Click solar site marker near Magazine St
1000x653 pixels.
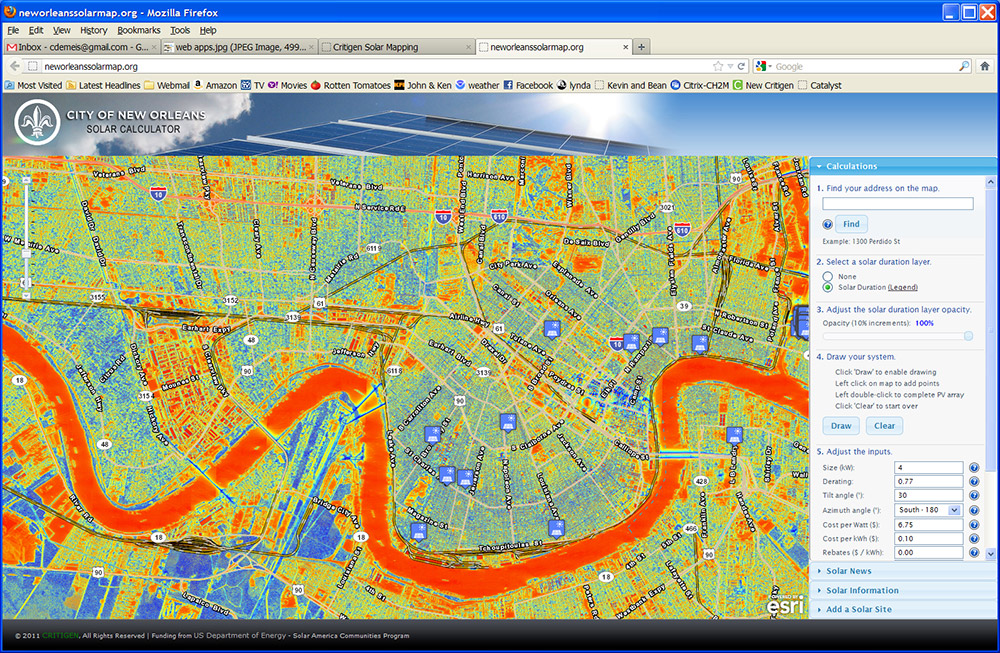(x=418, y=531)
